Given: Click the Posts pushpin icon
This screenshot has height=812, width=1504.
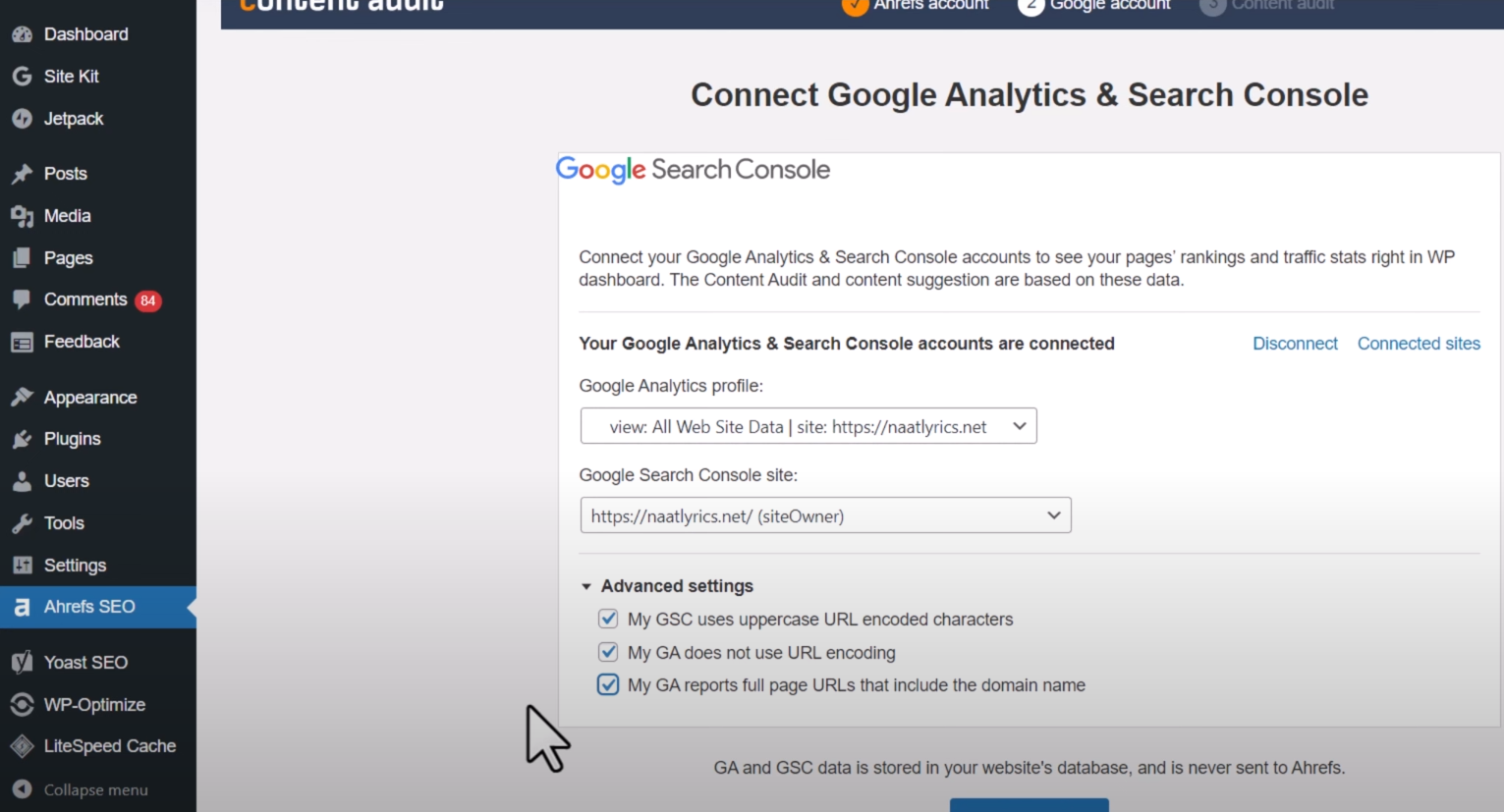Looking at the screenshot, I should (x=22, y=174).
